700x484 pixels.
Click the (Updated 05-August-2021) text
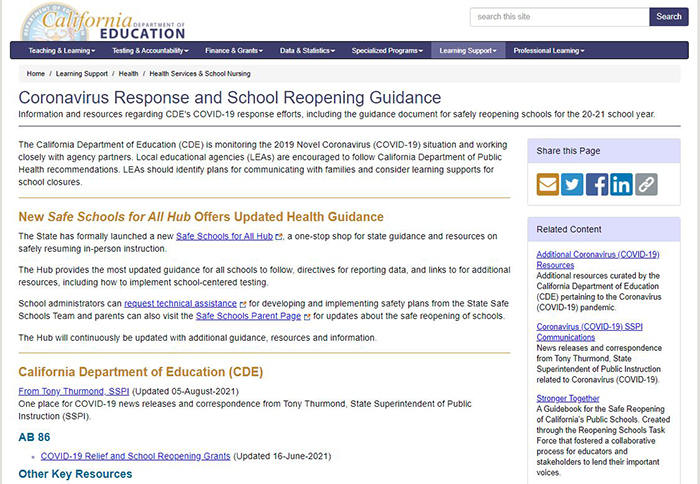pos(185,391)
